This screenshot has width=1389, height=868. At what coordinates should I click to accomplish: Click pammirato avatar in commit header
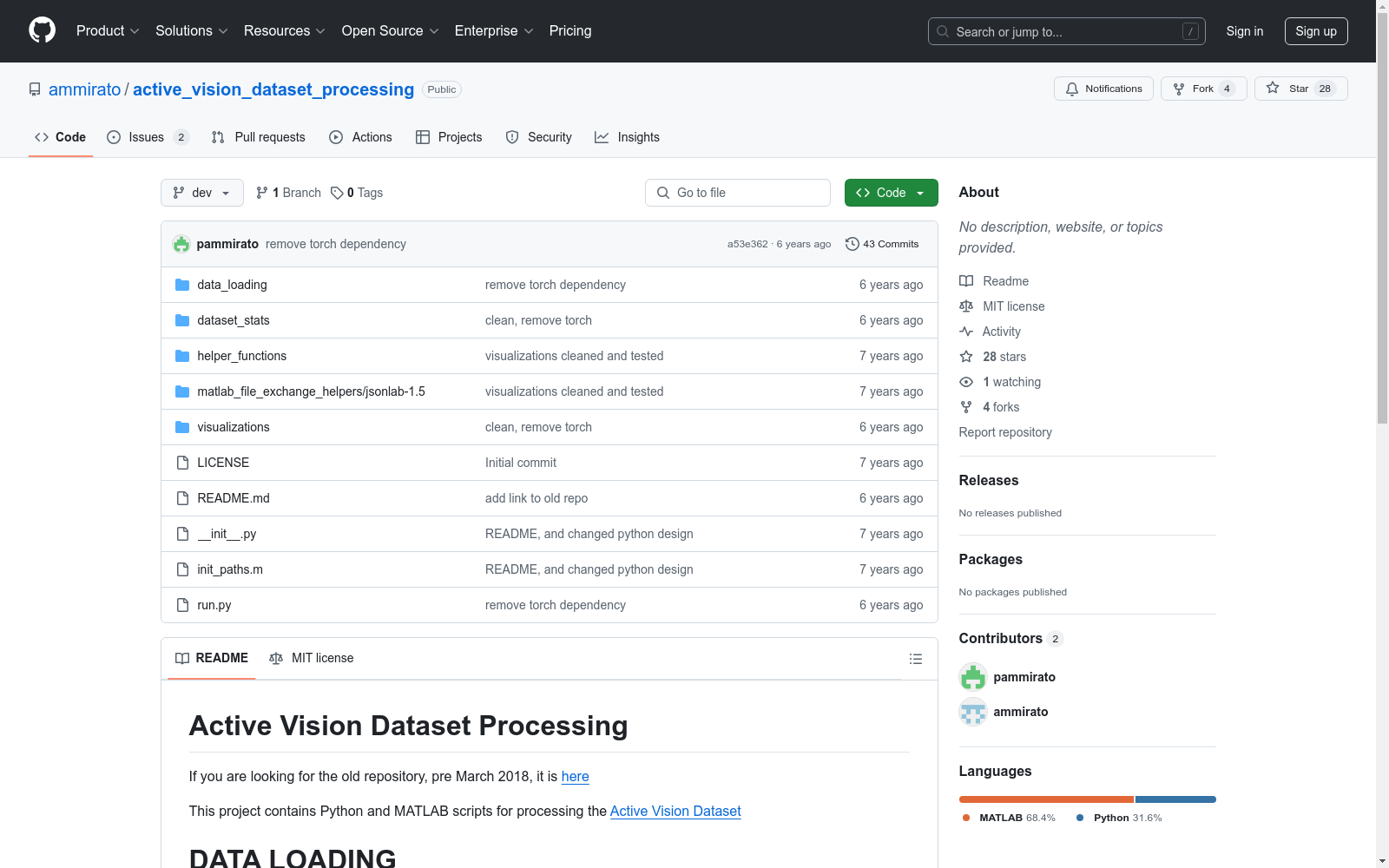pos(181,244)
